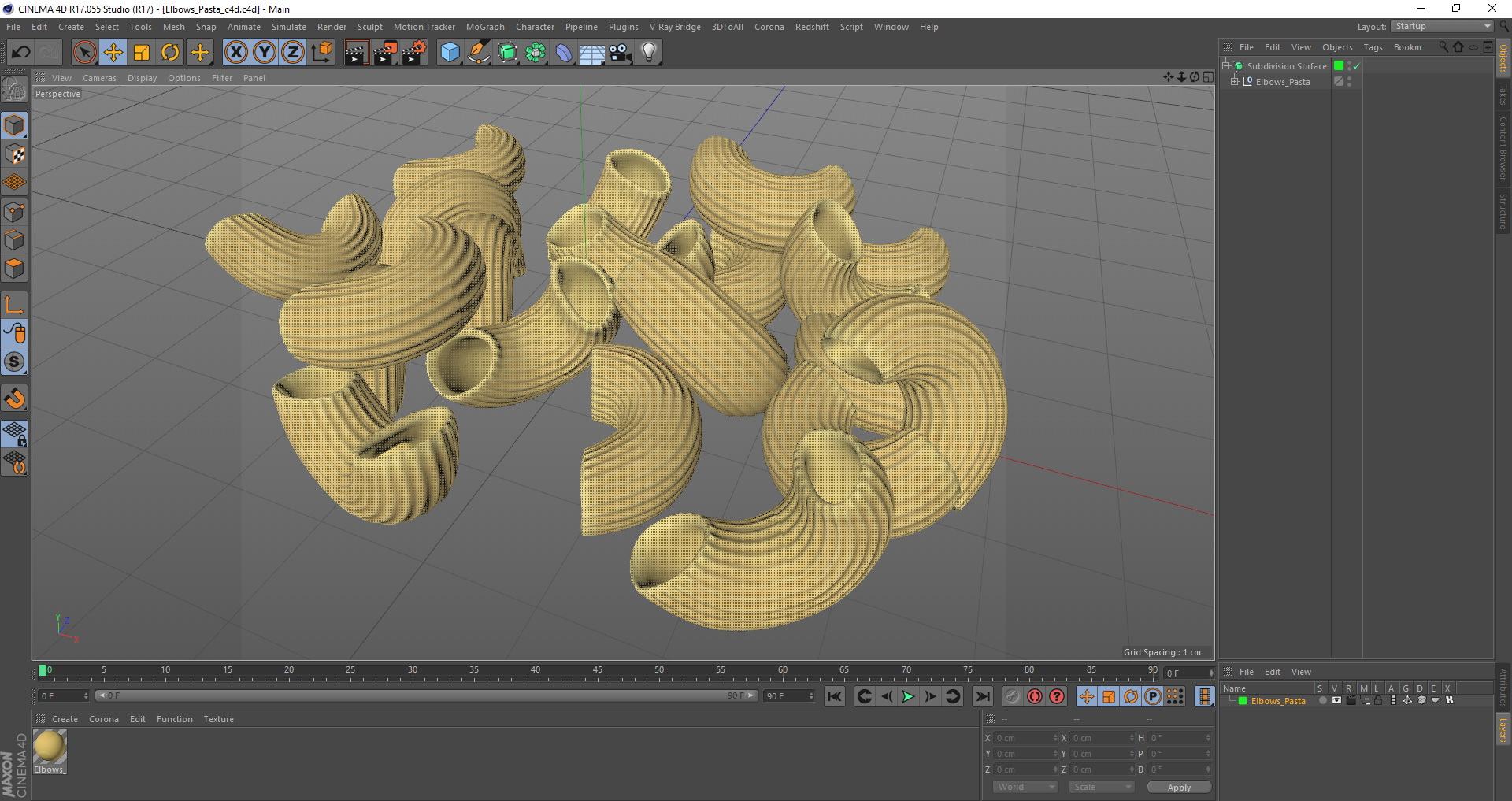Render active view clapperboard icon
This screenshot has height=801, width=1512.
coord(356,53)
